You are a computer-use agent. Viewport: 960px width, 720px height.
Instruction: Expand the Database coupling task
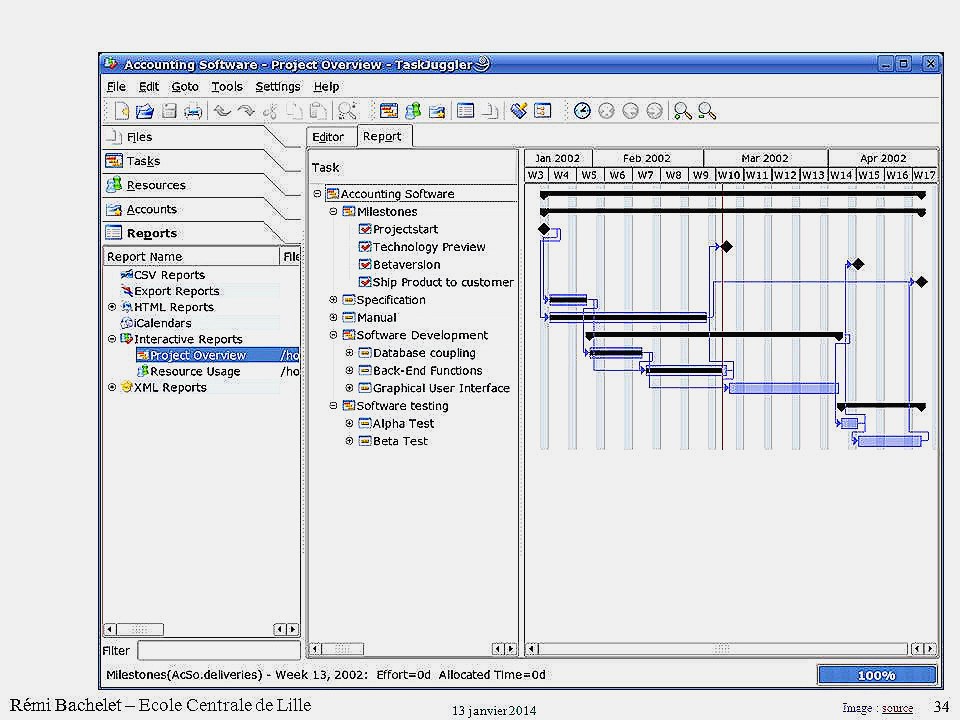[x=349, y=353]
